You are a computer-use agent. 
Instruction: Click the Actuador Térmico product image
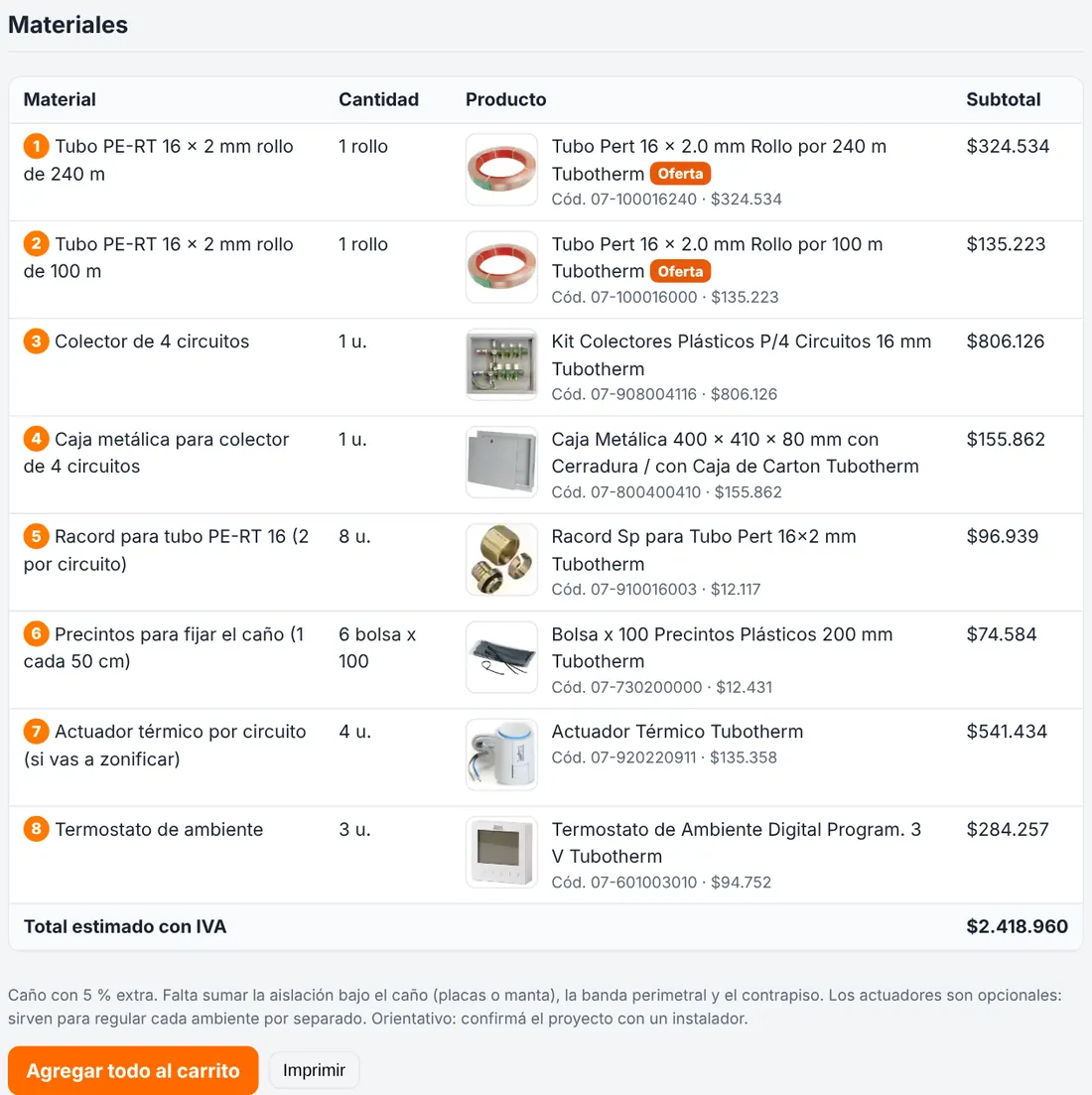pyautogui.click(x=501, y=754)
